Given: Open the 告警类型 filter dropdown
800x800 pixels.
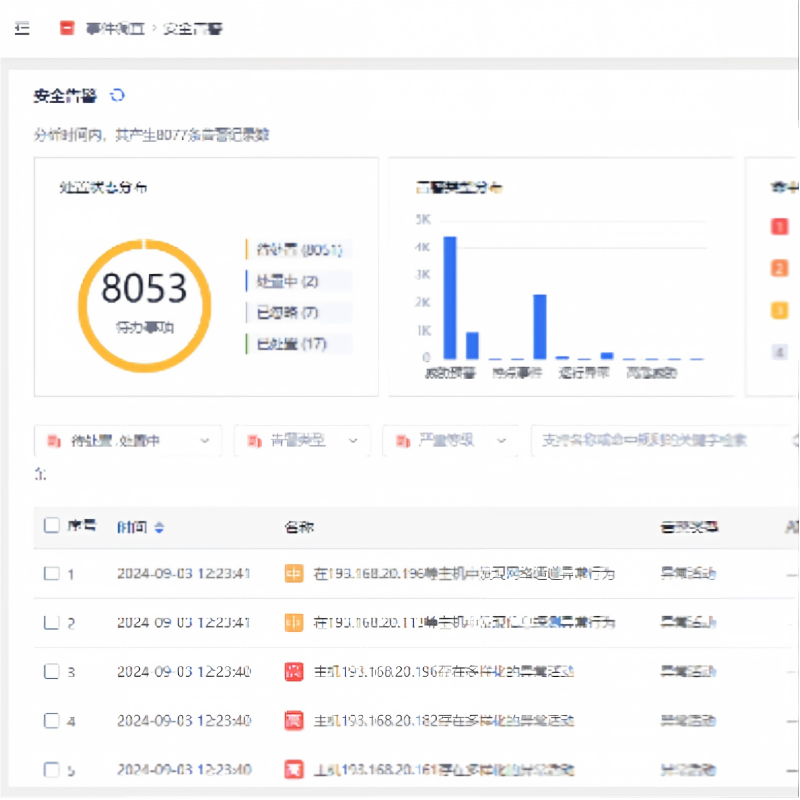Looking at the screenshot, I should pos(302,440).
